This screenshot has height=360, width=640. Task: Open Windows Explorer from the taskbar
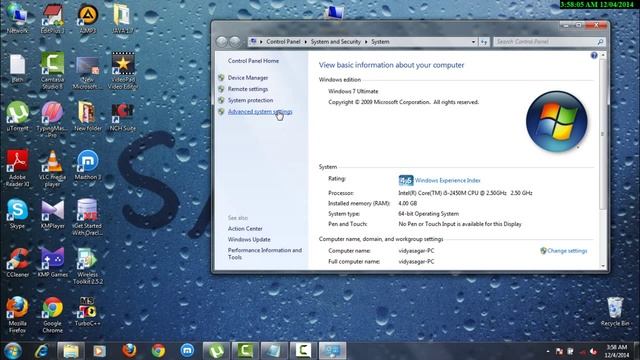tap(71, 351)
